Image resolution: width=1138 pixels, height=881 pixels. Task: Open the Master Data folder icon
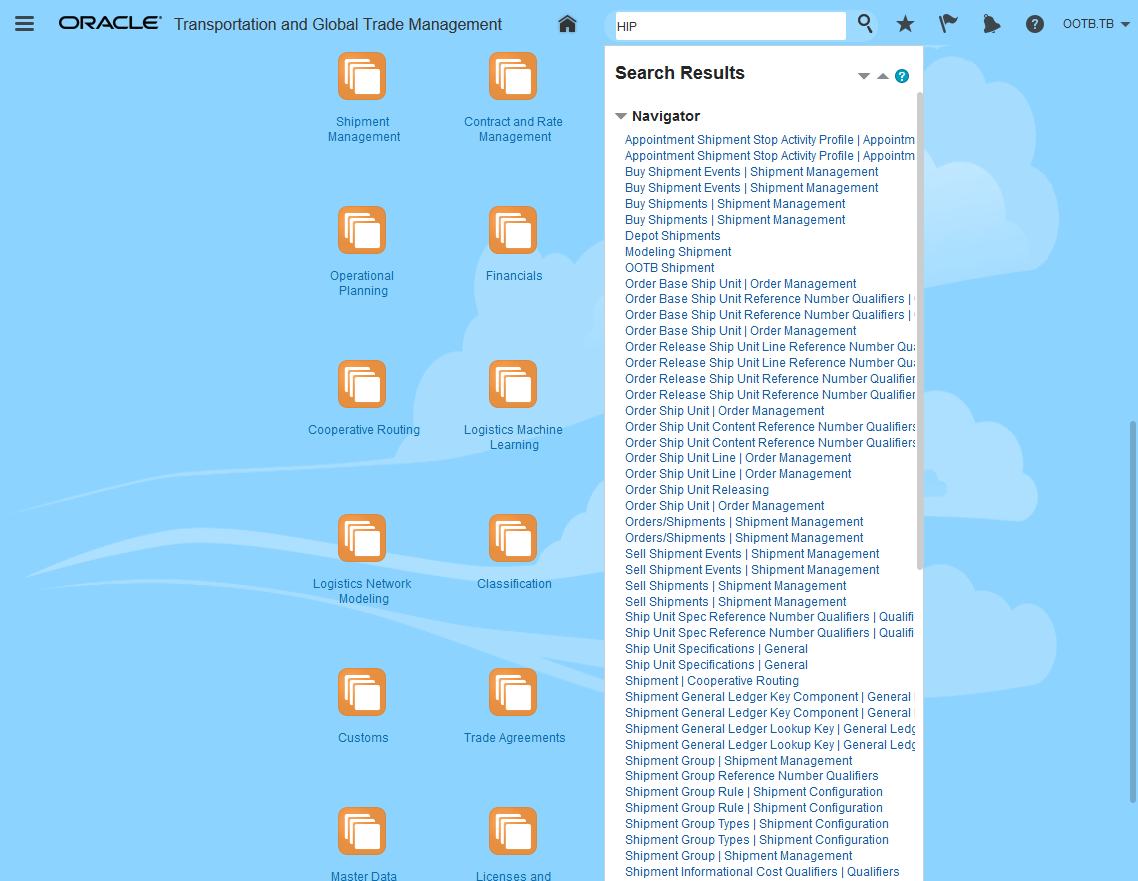click(x=362, y=832)
